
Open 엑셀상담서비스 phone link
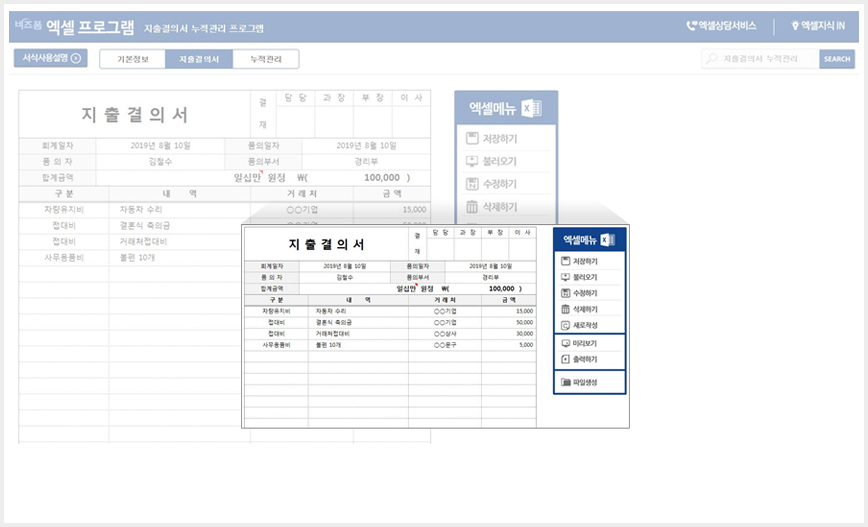(721, 25)
